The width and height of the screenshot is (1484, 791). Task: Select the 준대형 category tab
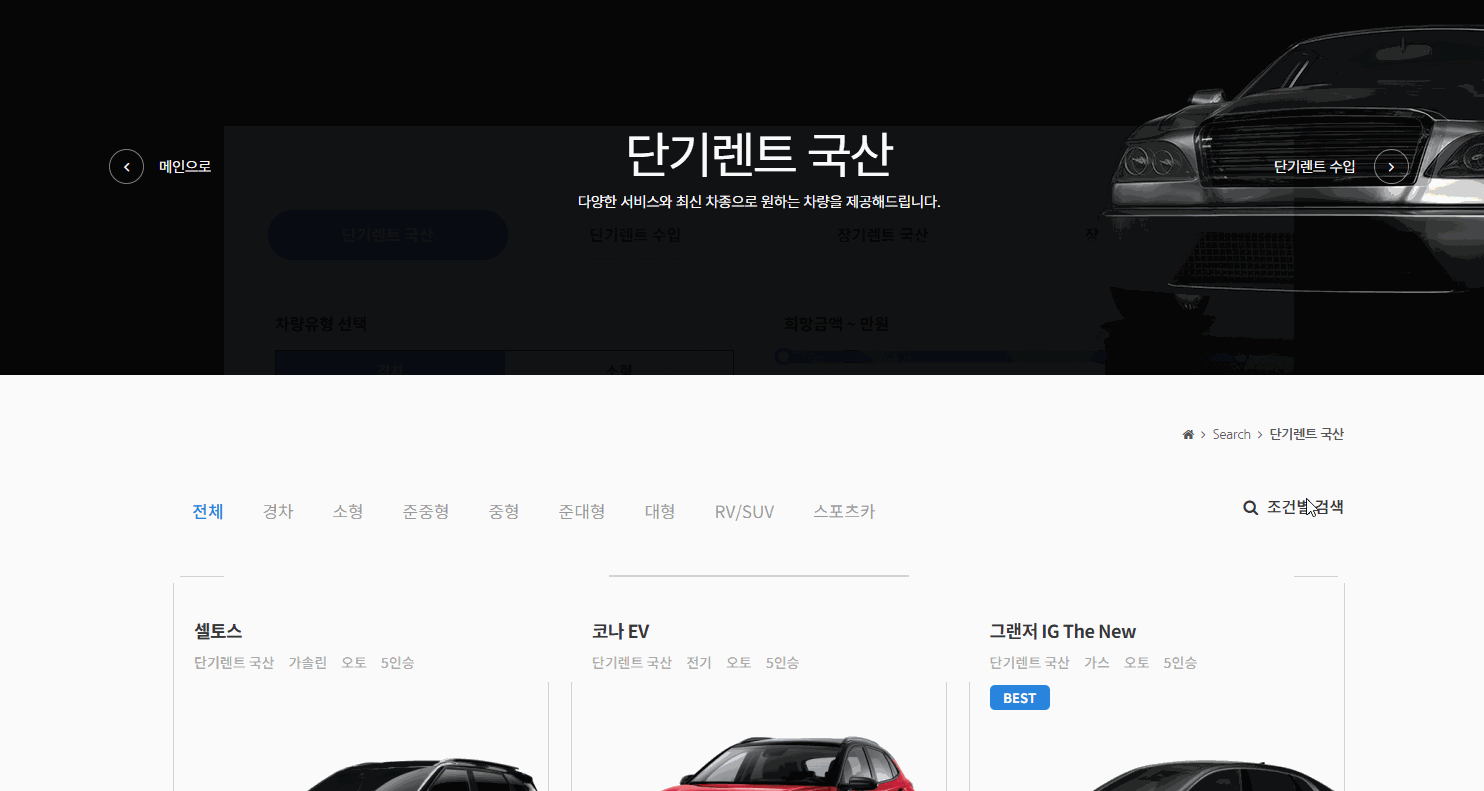click(582, 512)
